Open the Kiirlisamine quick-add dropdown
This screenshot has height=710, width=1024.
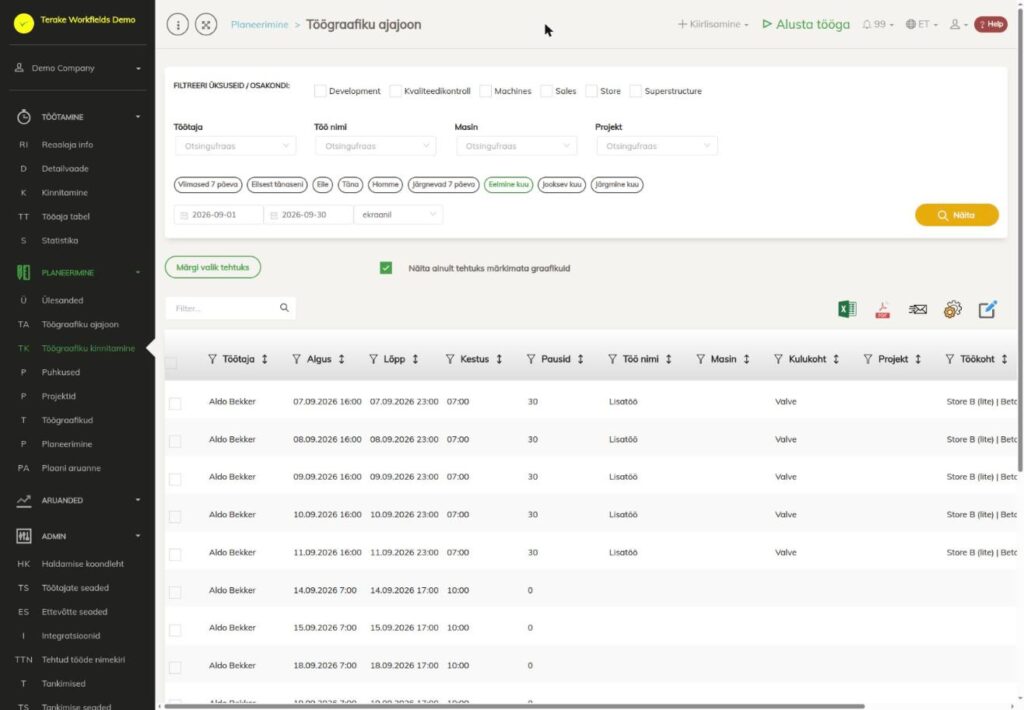(712, 24)
